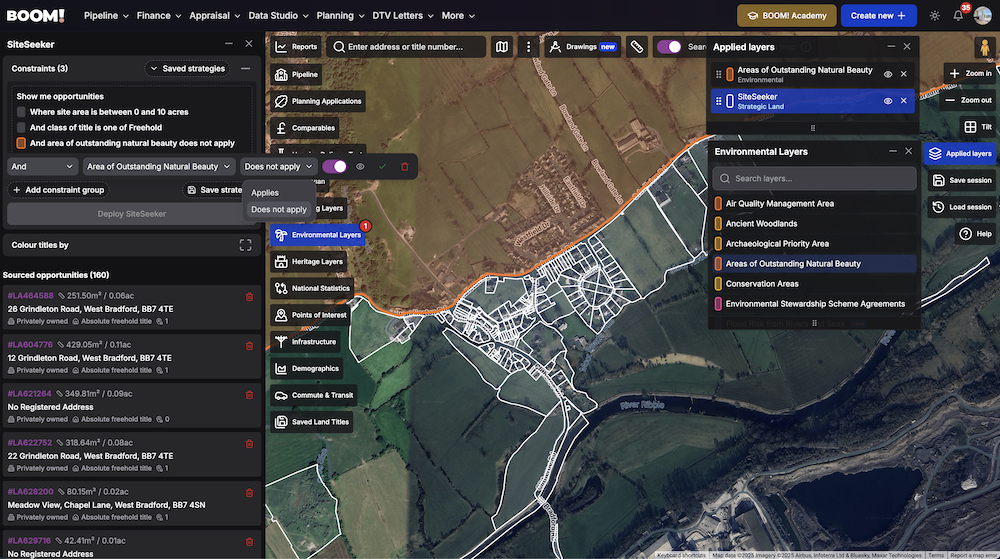Image resolution: width=1000 pixels, height=559 pixels.
Task: Open the DTV Letters menu
Action: click(x=403, y=15)
